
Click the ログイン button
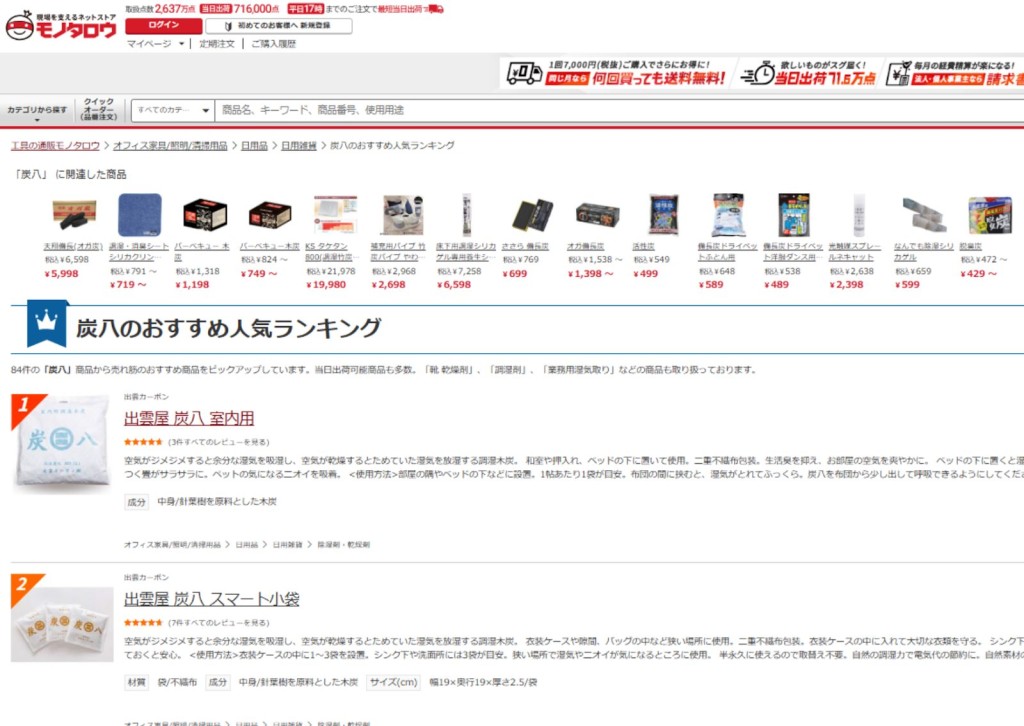pos(163,25)
